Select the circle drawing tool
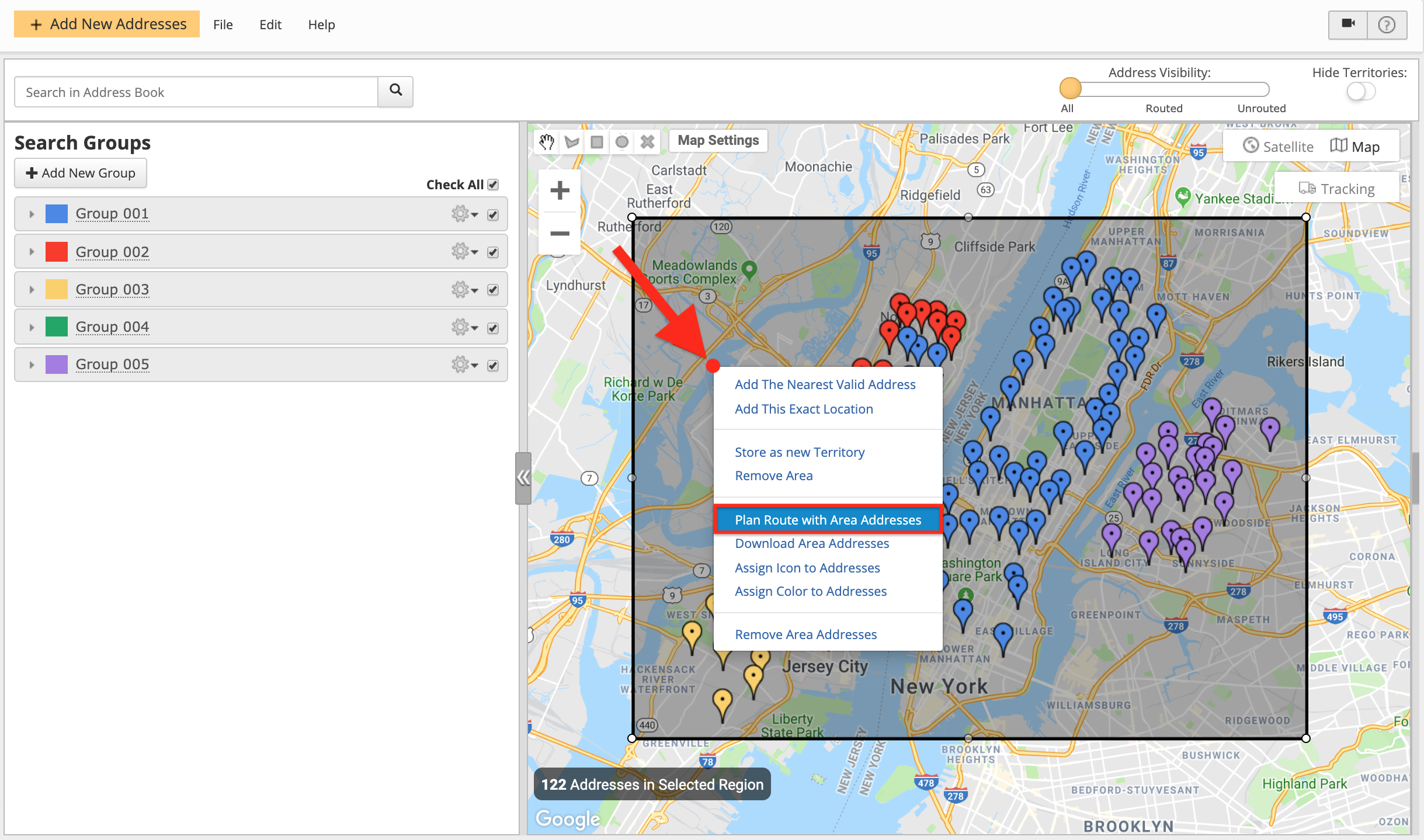The height and width of the screenshot is (840, 1424). coord(622,142)
